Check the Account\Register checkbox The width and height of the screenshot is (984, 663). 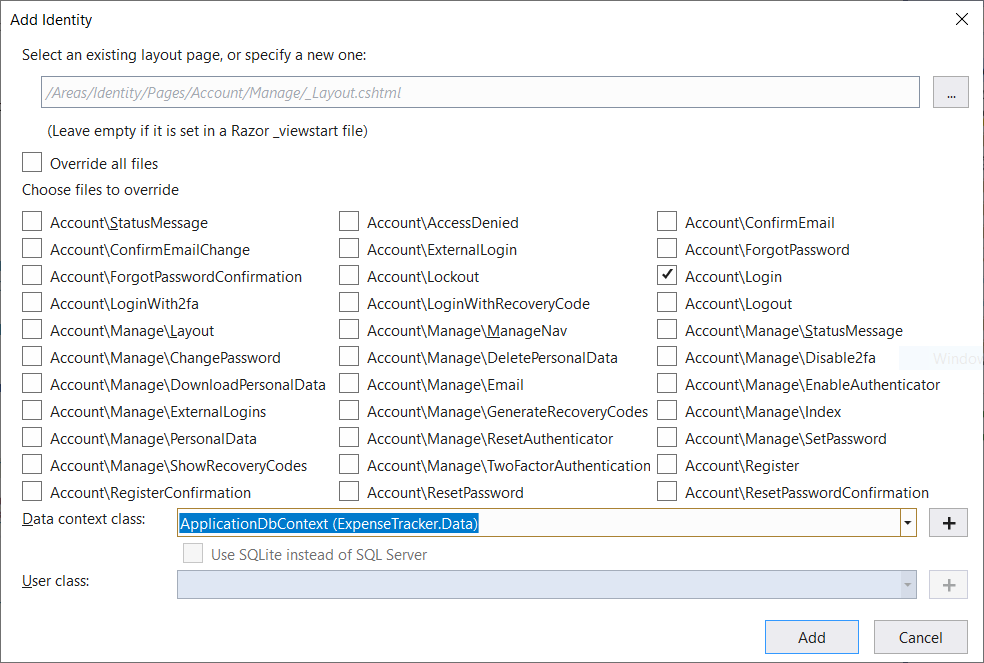point(667,465)
